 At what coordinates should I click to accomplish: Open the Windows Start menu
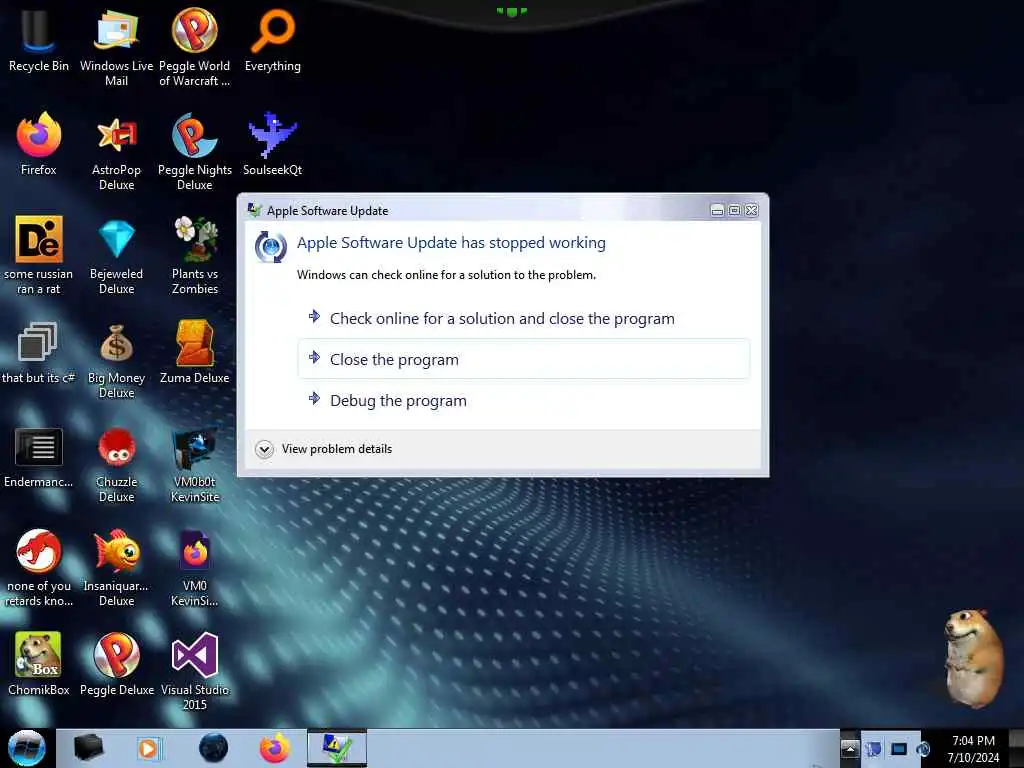[x=27, y=748]
